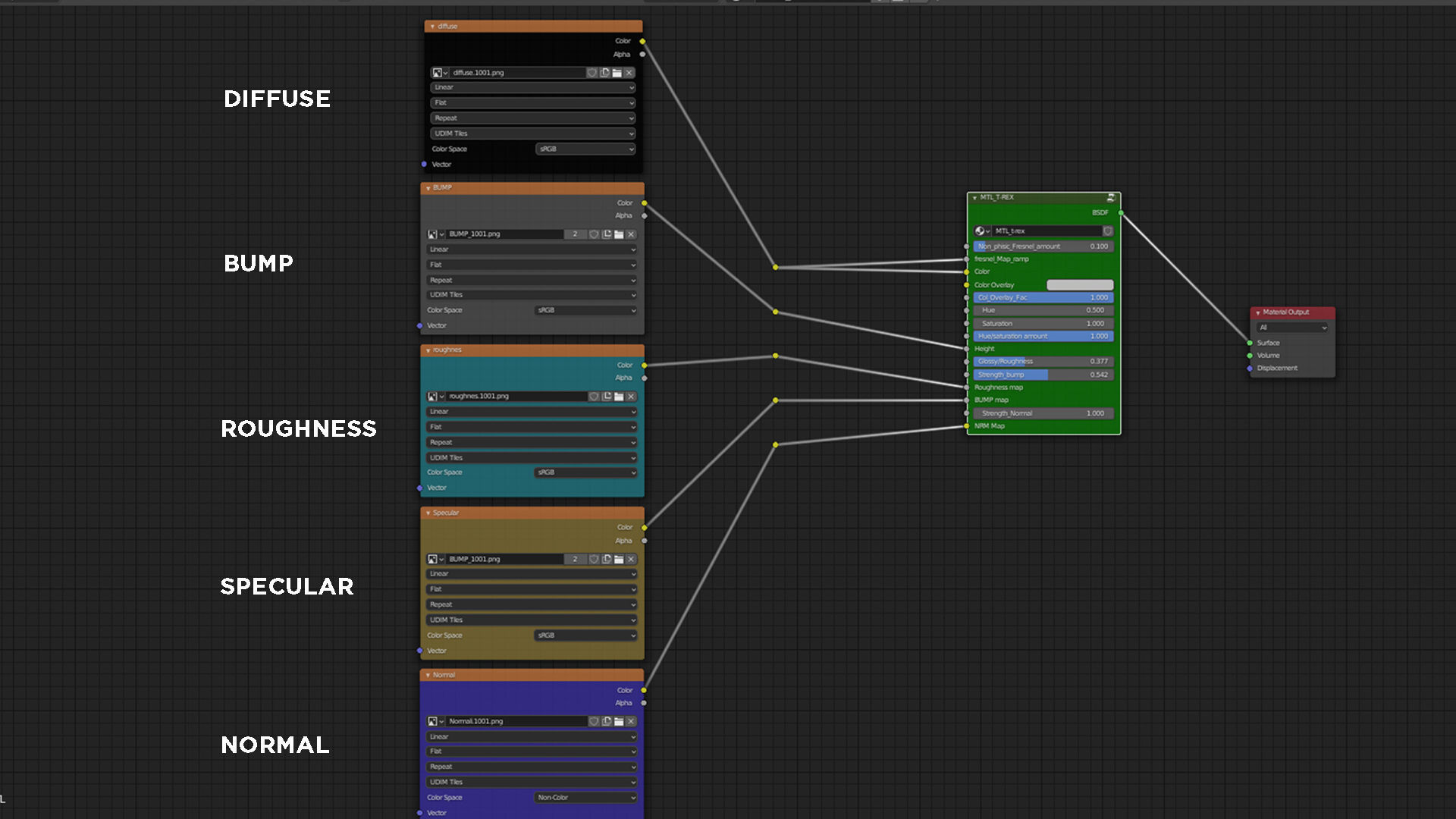Open image file for diffuse node

617,73
